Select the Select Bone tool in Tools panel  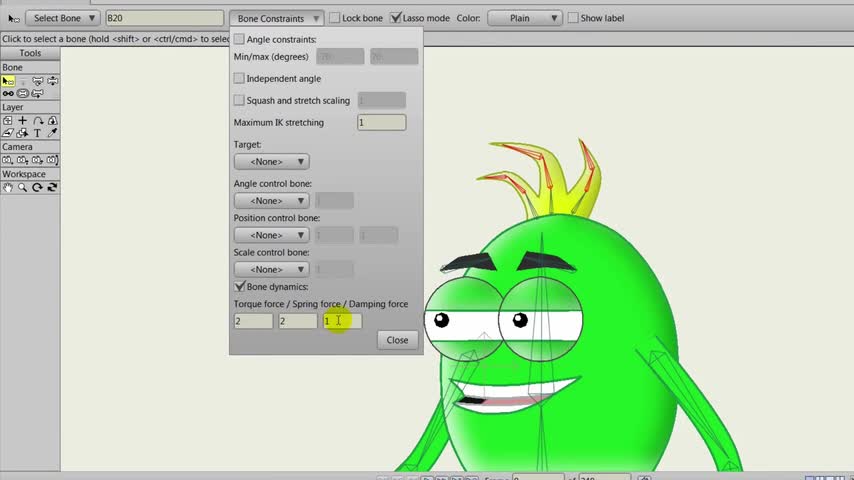point(8,81)
